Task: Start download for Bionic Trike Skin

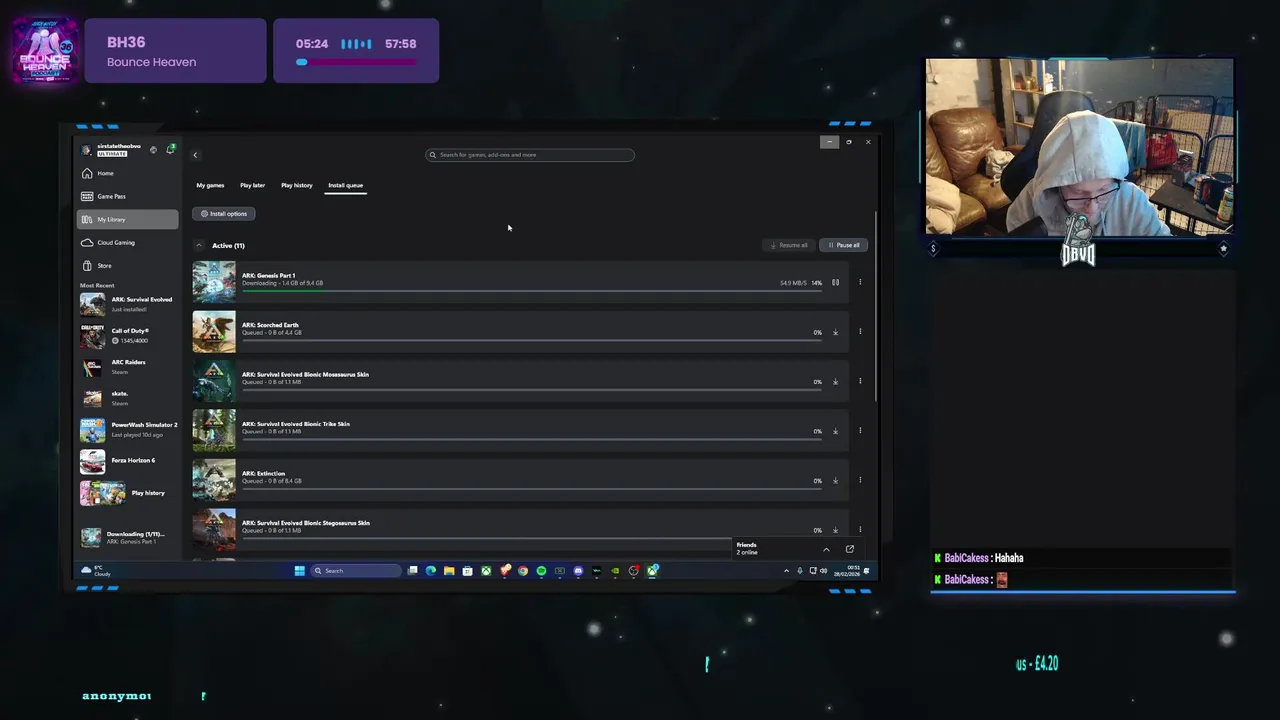Action: [835, 431]
